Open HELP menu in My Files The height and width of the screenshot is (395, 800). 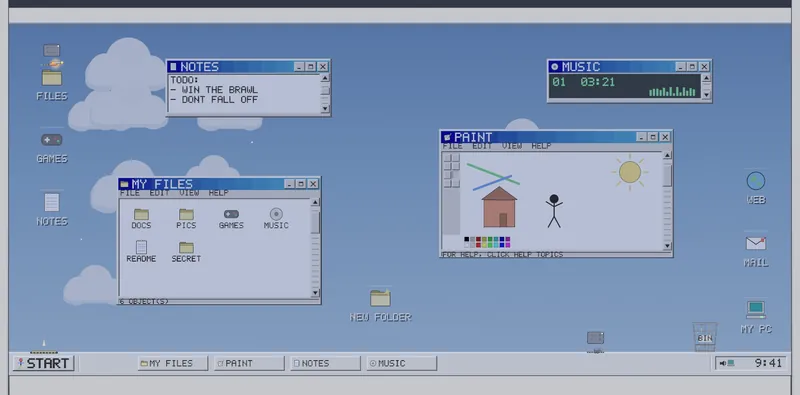(x=218, y=193)
